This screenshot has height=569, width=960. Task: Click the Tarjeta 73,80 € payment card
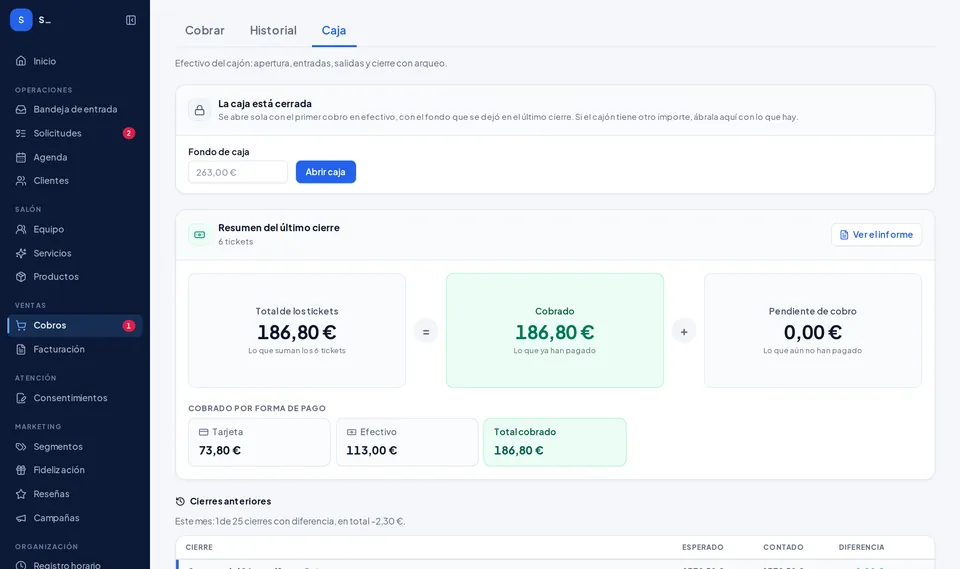point(259,442)
